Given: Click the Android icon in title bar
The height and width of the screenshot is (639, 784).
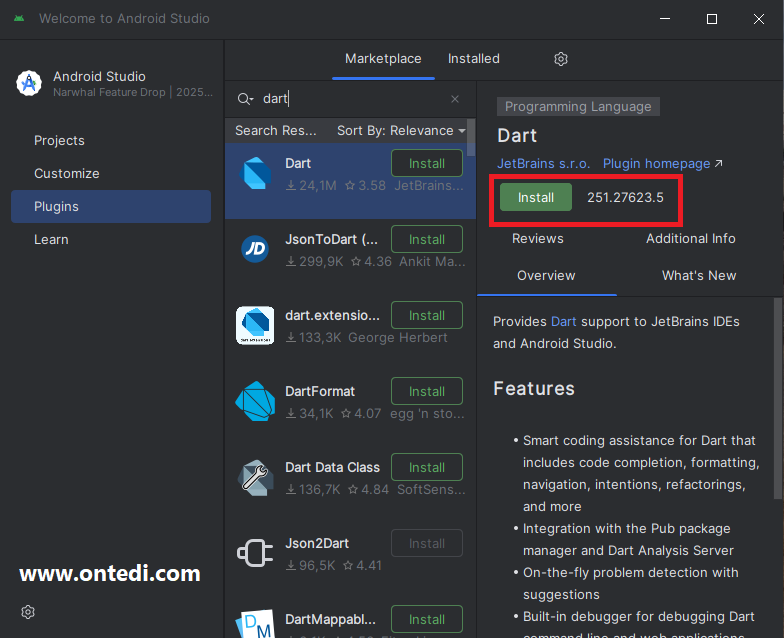Looking at the screenshot, I should click(x=19, y=18).
